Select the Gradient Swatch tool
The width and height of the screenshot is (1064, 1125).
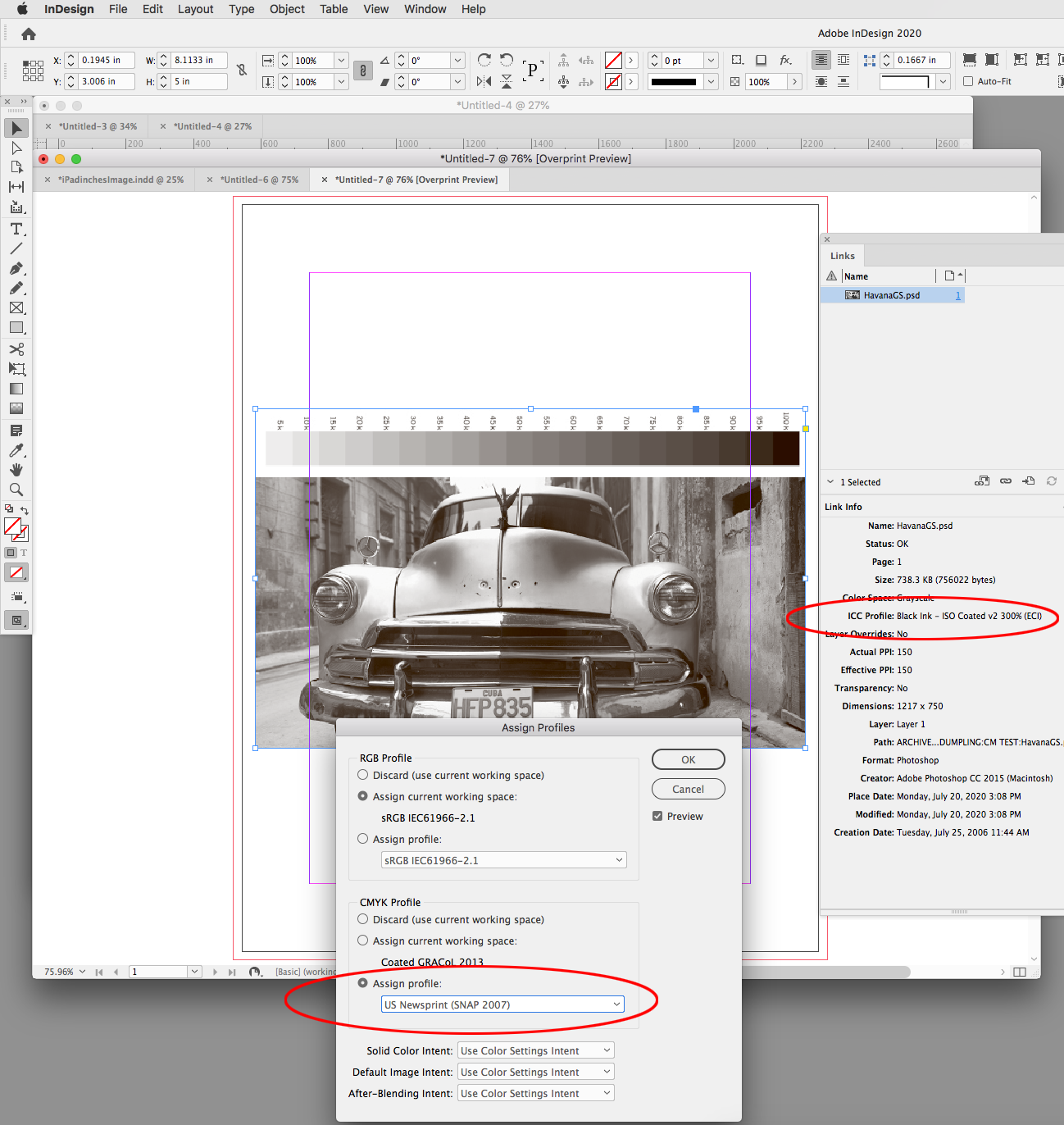(16, 389)
